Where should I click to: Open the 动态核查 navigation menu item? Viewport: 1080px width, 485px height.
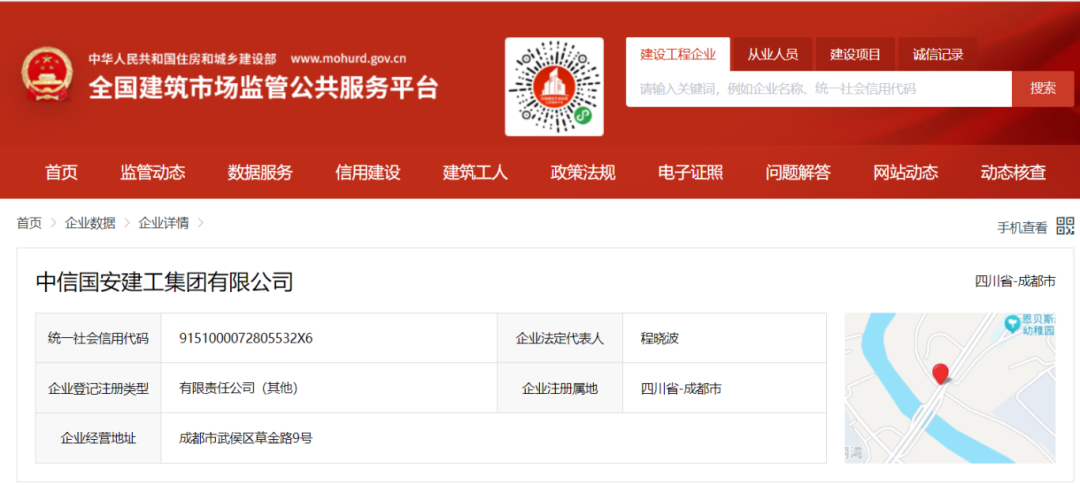tap(1013, 172)
